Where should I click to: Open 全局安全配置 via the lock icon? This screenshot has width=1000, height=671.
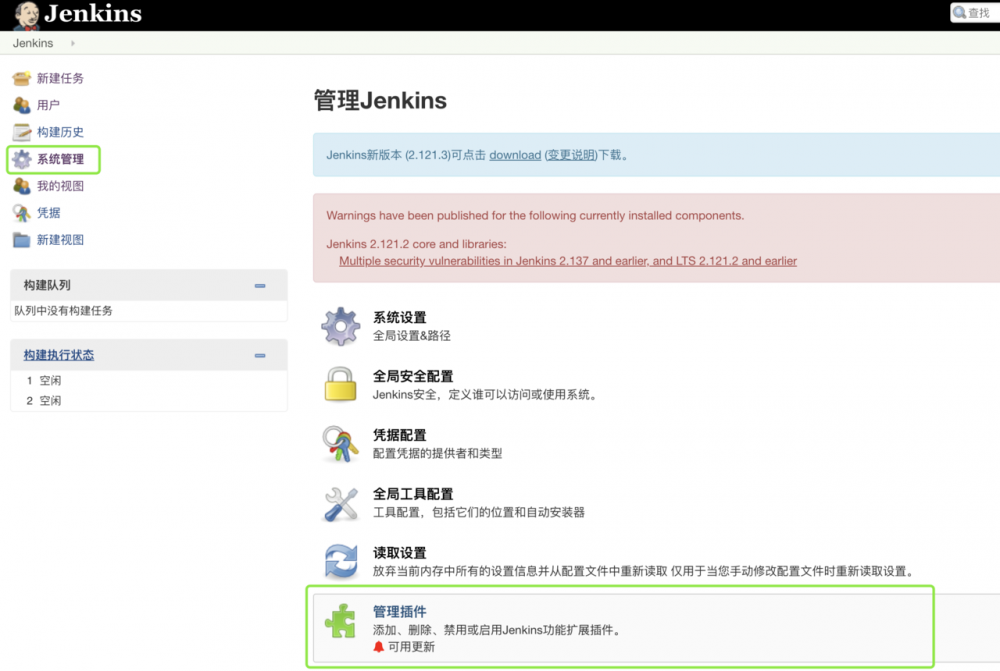pyautogui.click(x=341, y=386)
